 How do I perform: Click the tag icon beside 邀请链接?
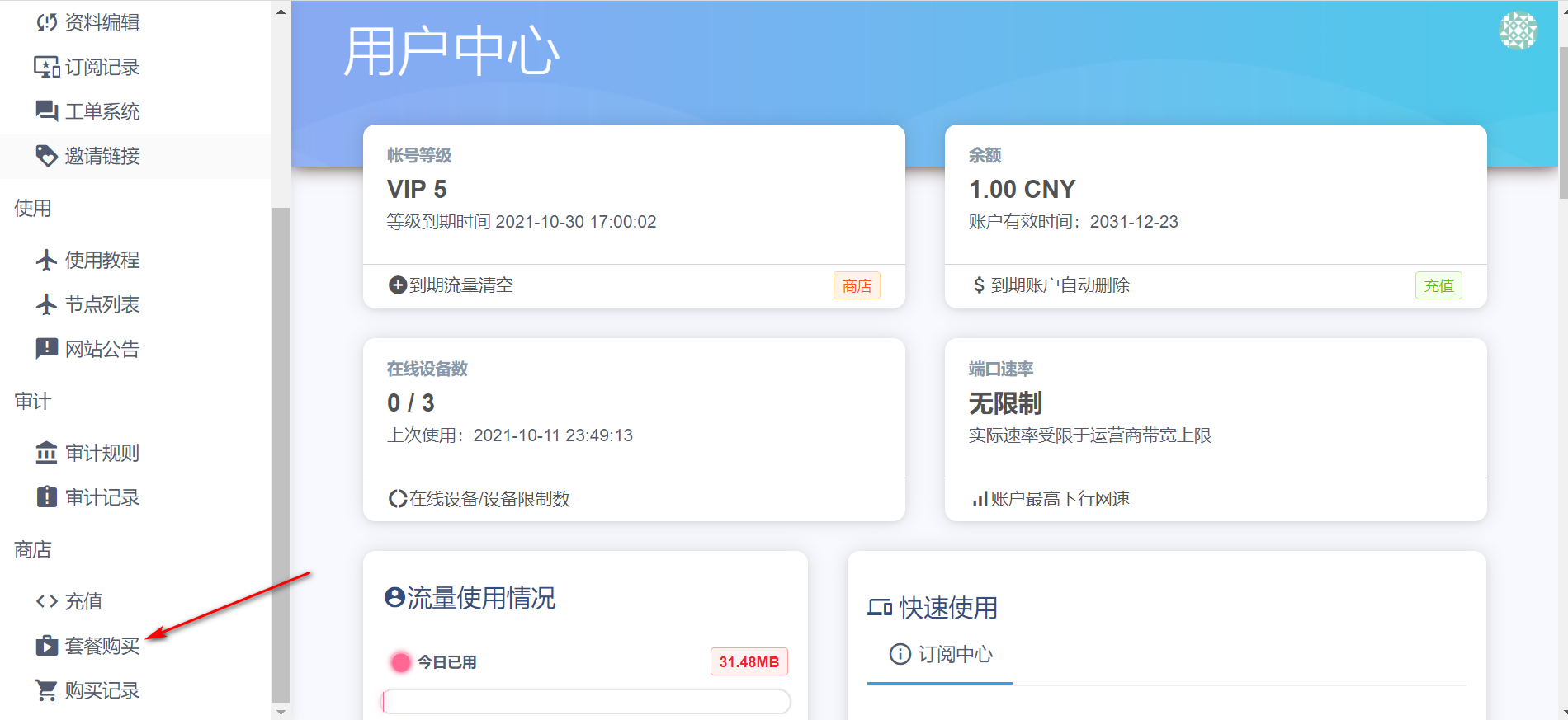coord(47,156)
